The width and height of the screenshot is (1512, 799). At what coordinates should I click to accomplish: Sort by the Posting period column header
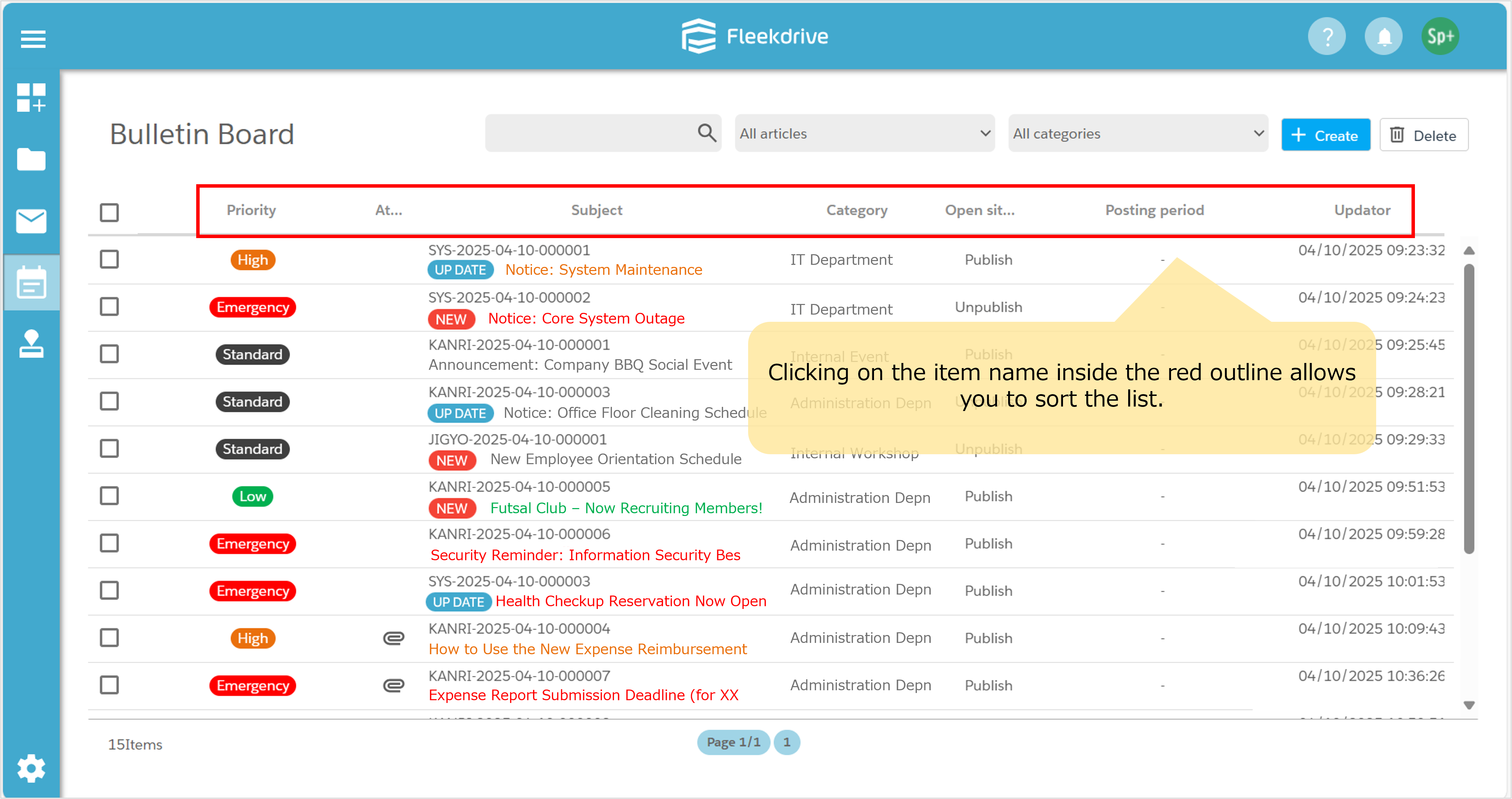1155,210
